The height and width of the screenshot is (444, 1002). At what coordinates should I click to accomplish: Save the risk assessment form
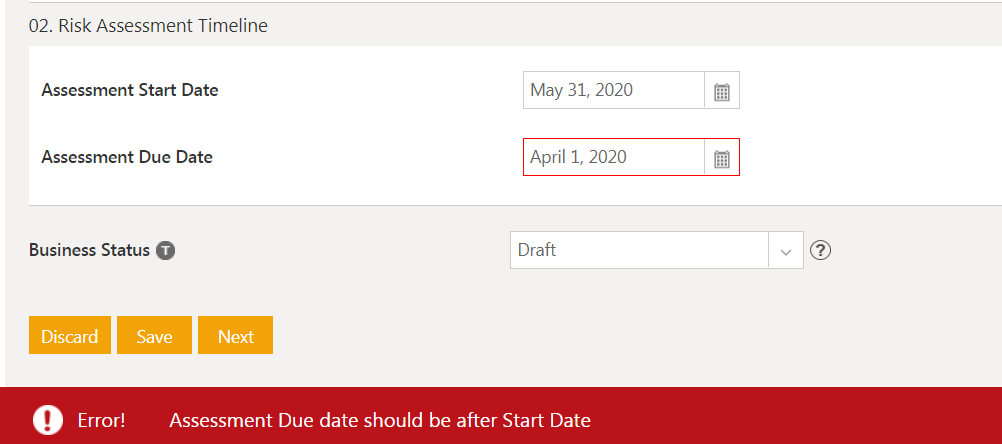click(154, 336)
